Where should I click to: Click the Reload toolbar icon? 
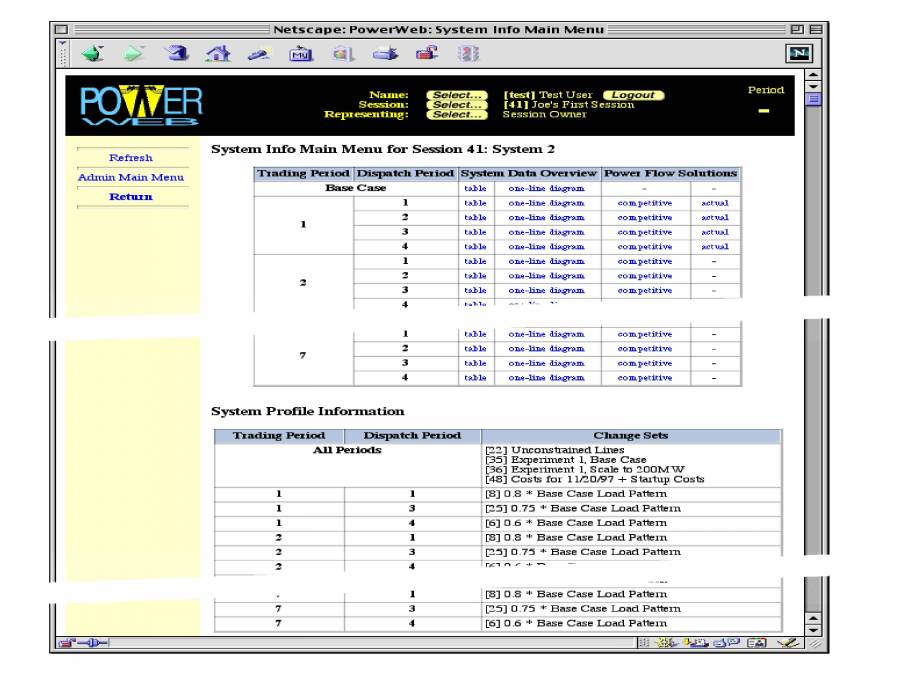pyautogui.click(x=176, y=54)
